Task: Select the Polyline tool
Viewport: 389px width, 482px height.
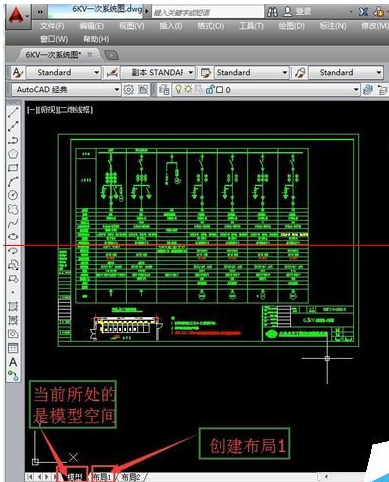Action: (13, 140)
